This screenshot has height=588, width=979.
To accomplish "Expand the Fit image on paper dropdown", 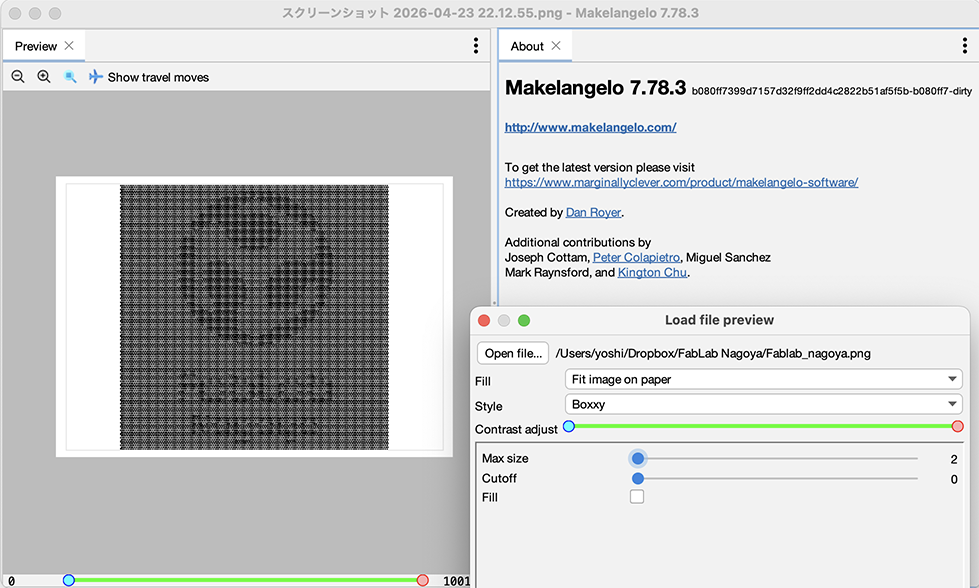I will coord(764,379).
